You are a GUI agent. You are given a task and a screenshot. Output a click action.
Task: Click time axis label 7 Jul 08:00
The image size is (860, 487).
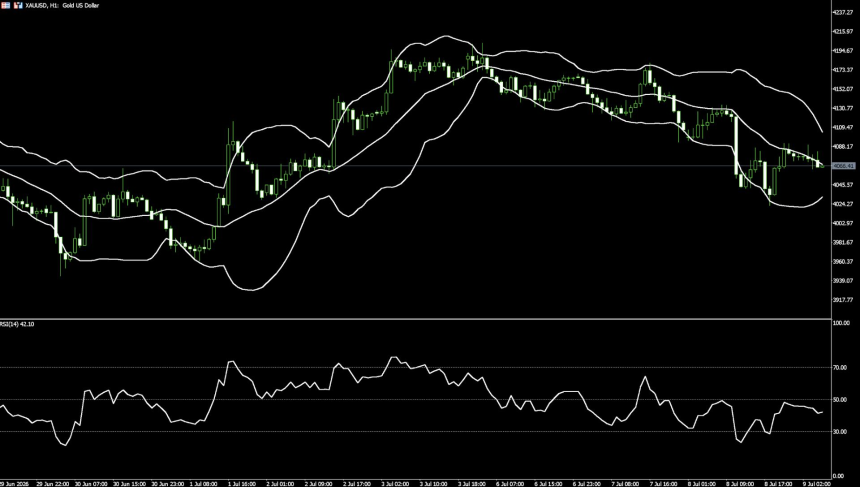[625, 484]
